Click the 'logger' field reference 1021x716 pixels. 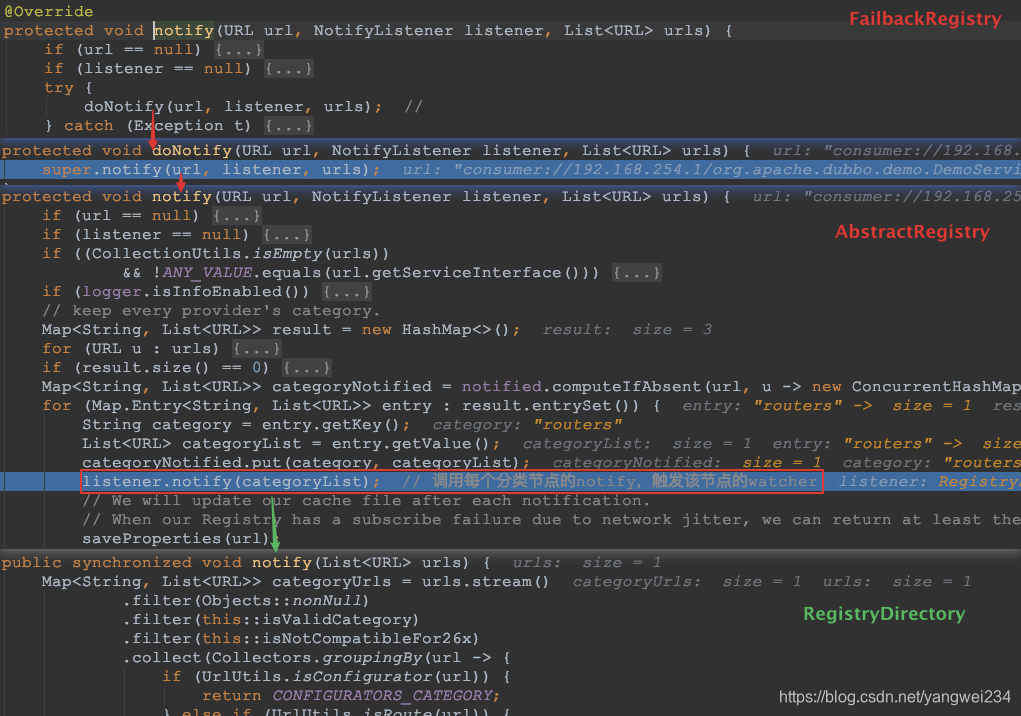click(x=111, y=292)
